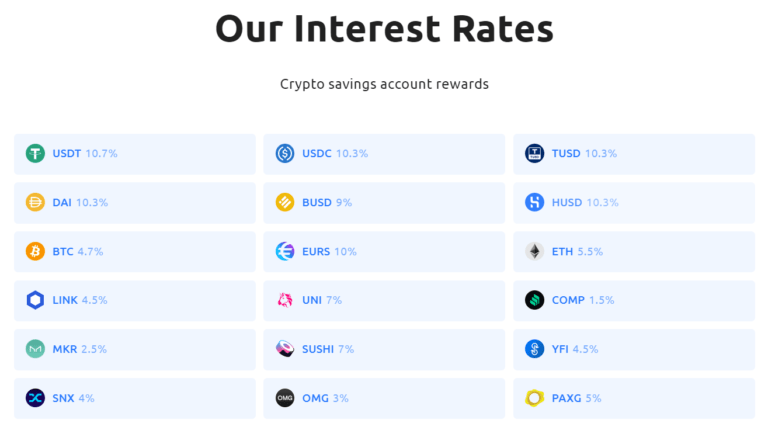
Task: Click the green Tether USDT icon
Action: point(35,153)
